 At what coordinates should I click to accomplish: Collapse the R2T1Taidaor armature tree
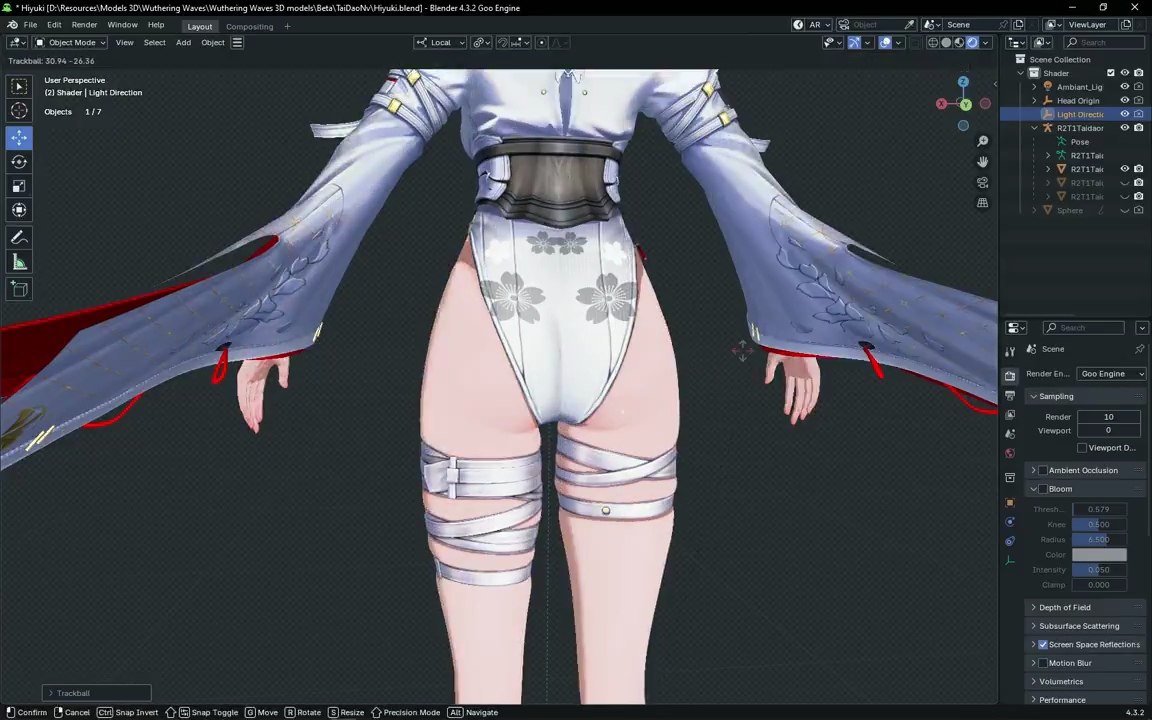click(1034, 128)
